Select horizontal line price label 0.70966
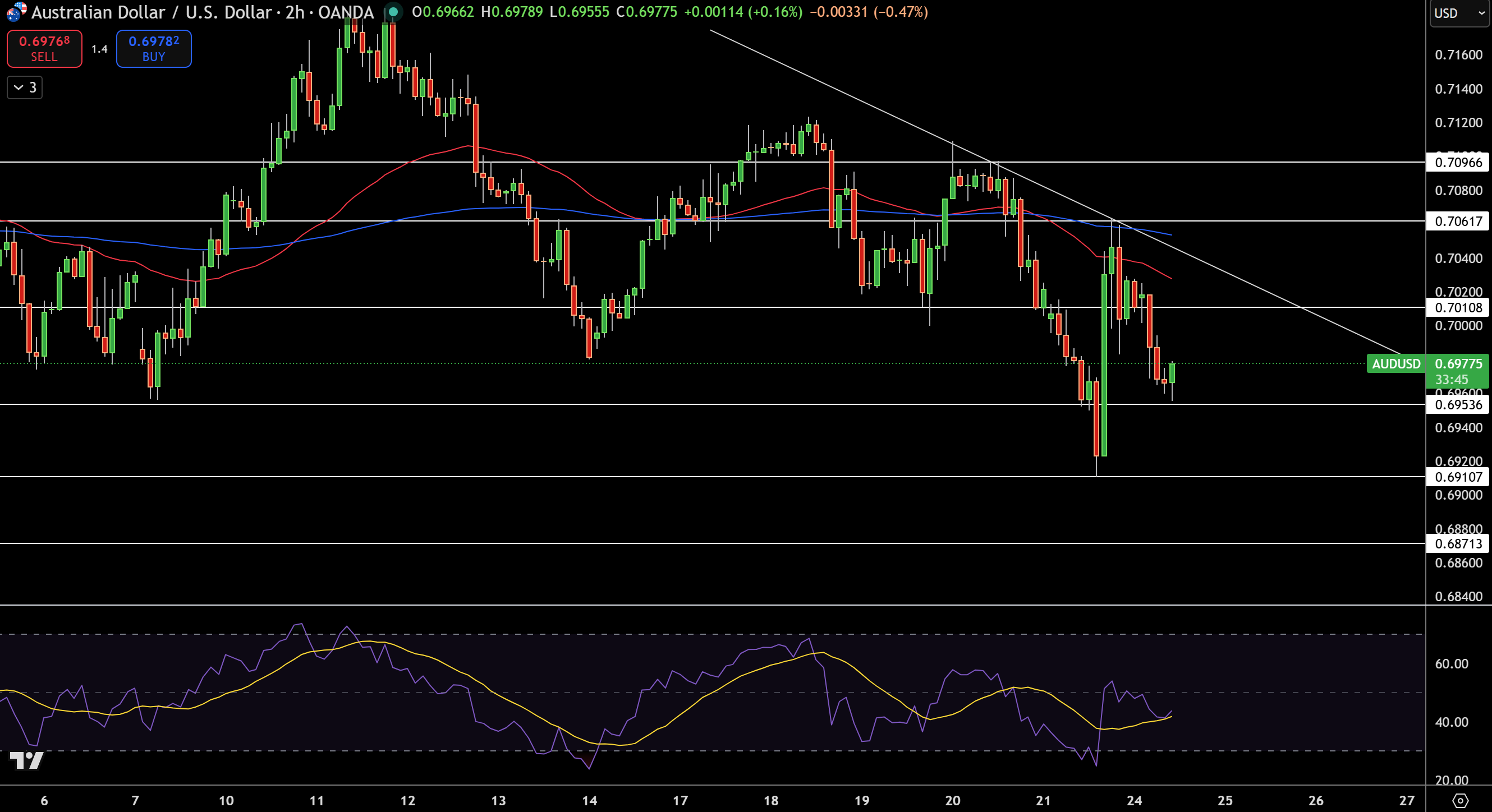Image resolution: width=1492 pixels, height=812 pixels. (x=1458, y=163)
